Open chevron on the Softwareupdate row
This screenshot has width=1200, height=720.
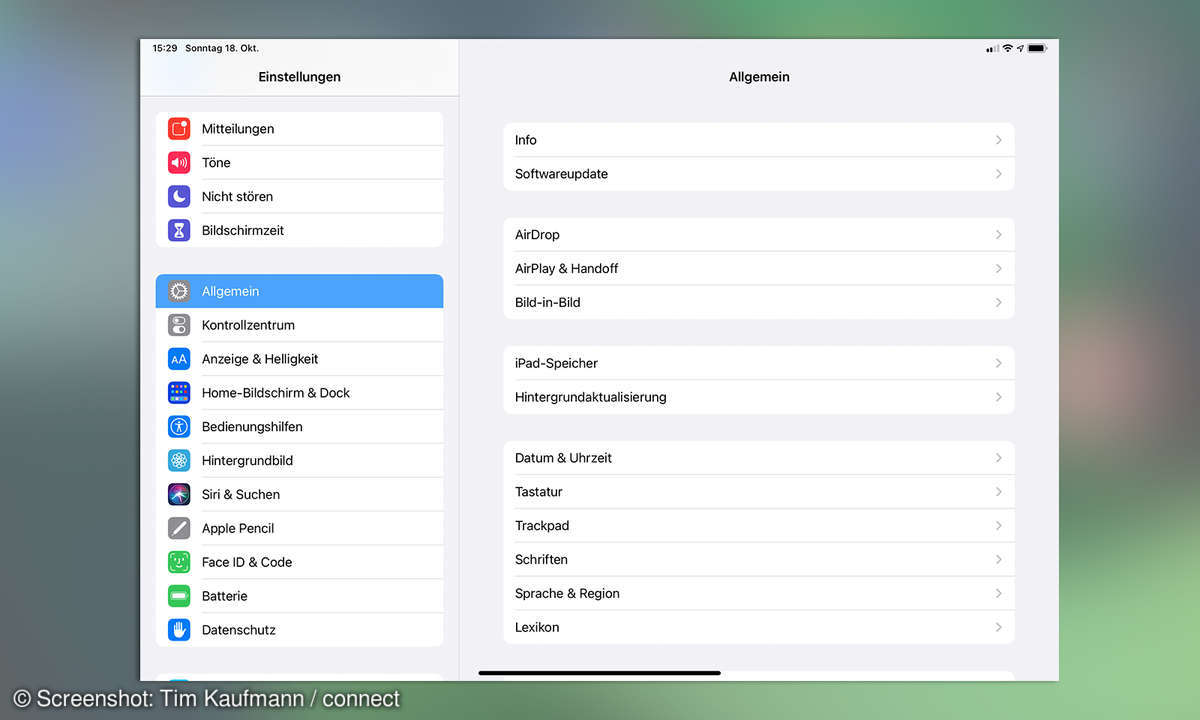click(998, 174)
